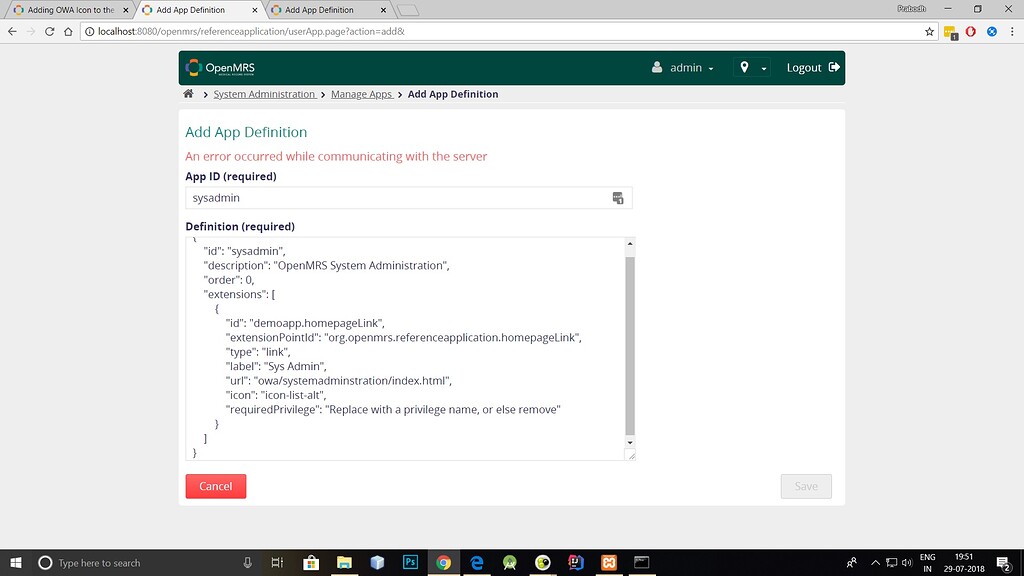Open Photoshop from the taskbar
This screenshot has height=576, width=1024.
[x=410, y=562]
